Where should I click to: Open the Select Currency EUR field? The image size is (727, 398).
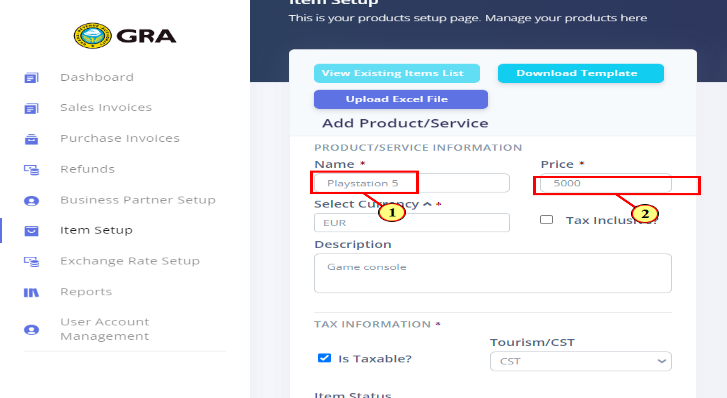pos(412,223)
